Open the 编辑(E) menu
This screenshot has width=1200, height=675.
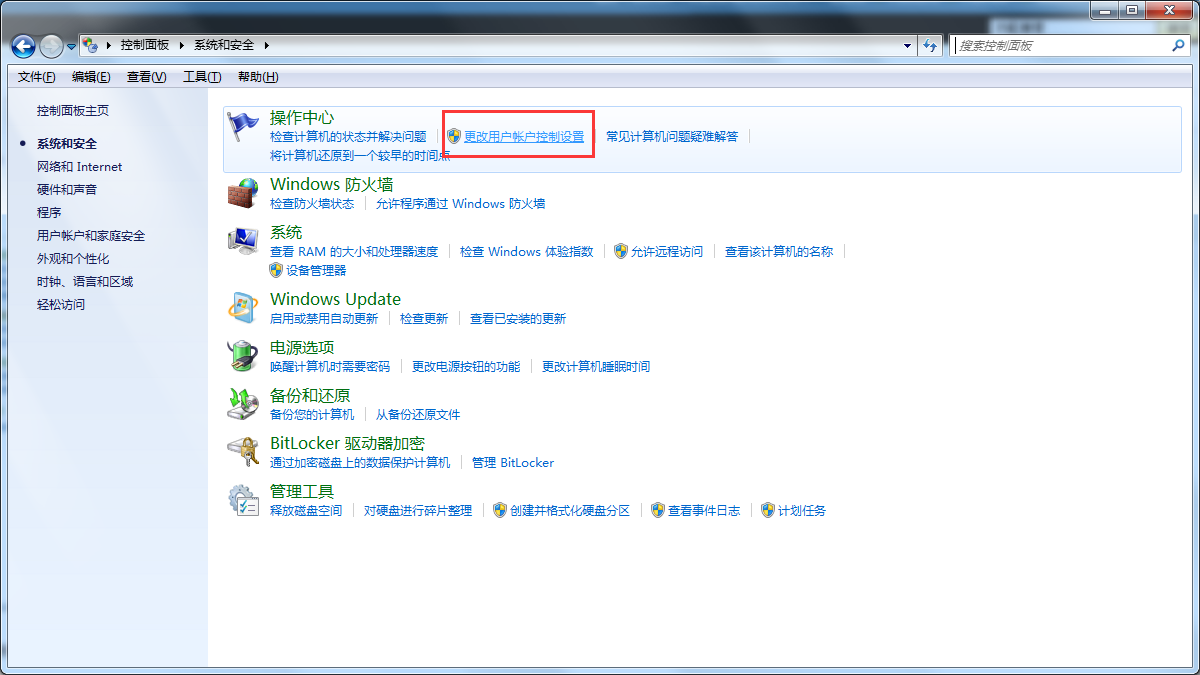(91, 77)
